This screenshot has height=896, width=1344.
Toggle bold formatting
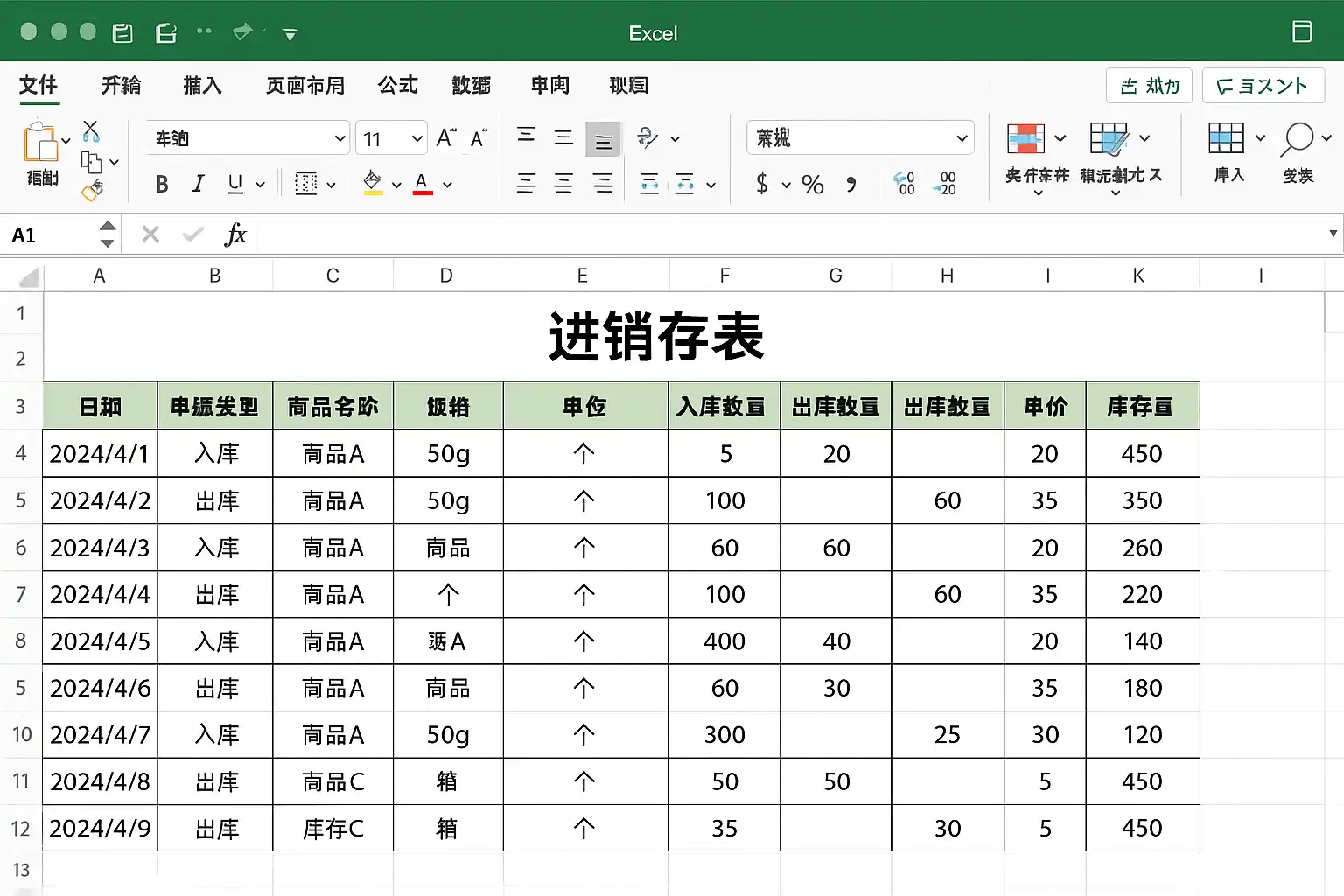tap(162, 185)
